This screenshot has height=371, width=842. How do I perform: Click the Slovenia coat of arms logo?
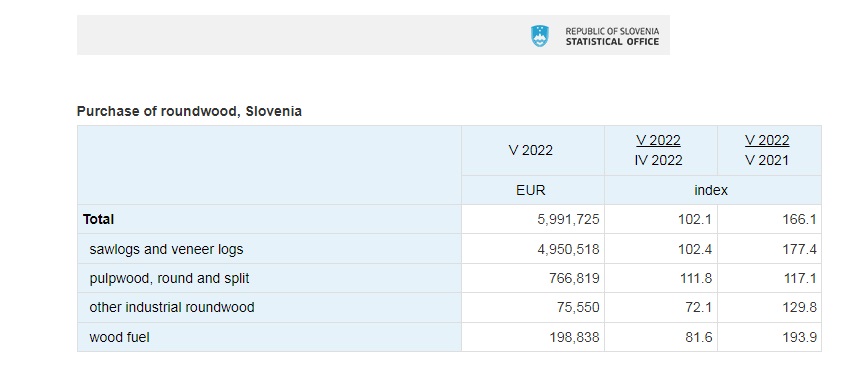coord(540,36)
